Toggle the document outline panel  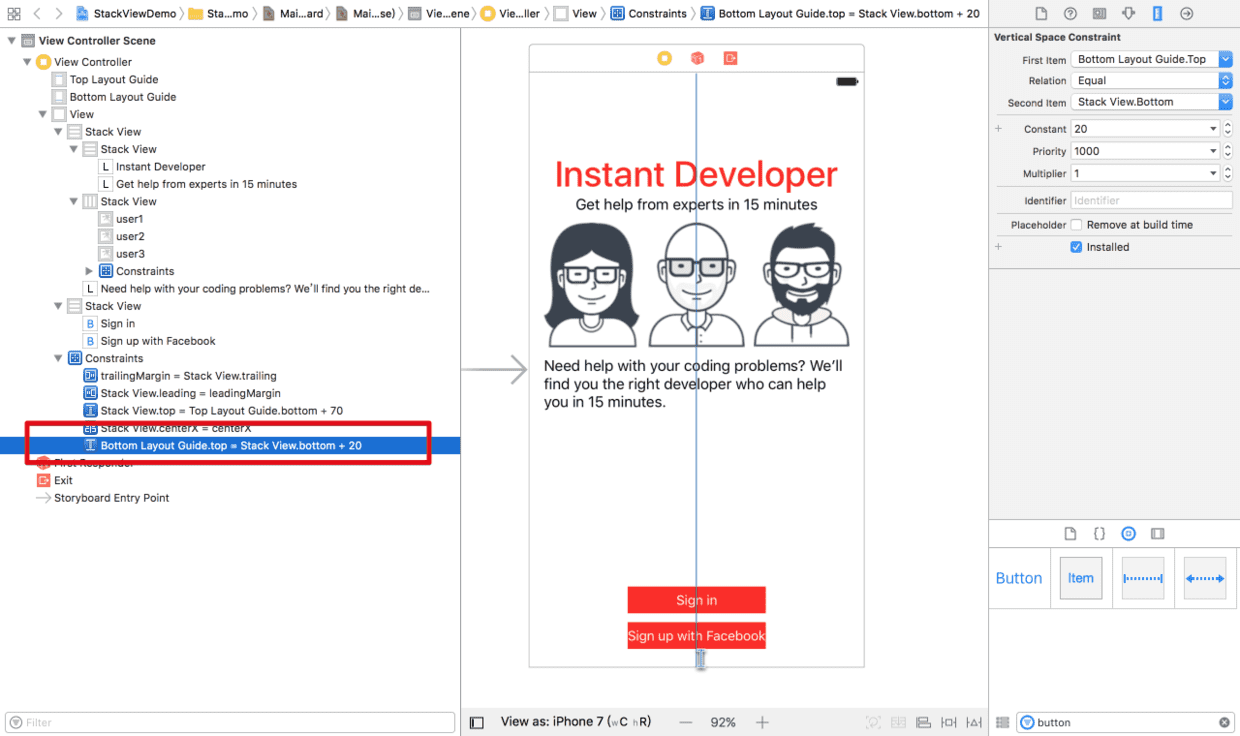click(477, 722)
